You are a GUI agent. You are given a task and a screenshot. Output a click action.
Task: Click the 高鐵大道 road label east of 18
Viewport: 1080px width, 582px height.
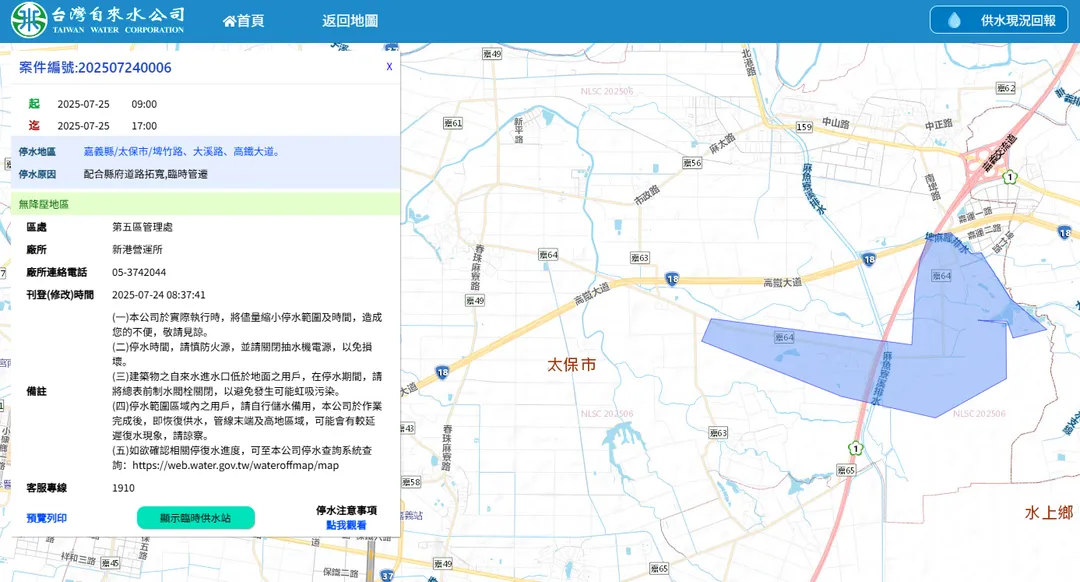coord(782,282)
